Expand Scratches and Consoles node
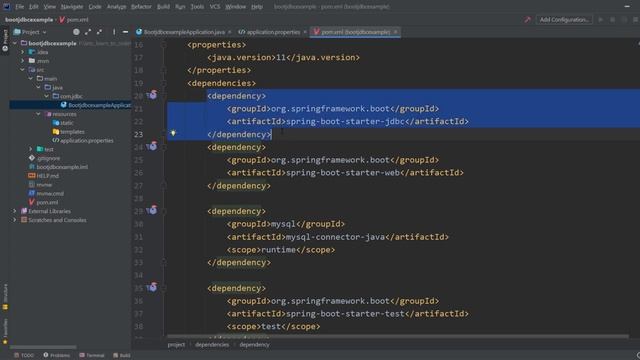The image size is (640, 360). (15, 220)
